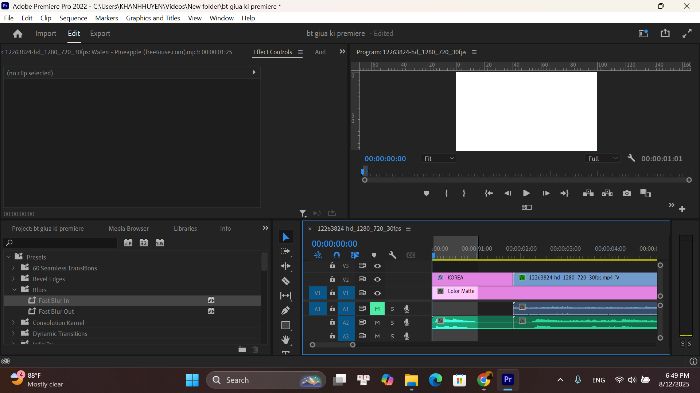
Task: Toggle Linked Selection in timeline
Action: (355, 255)
